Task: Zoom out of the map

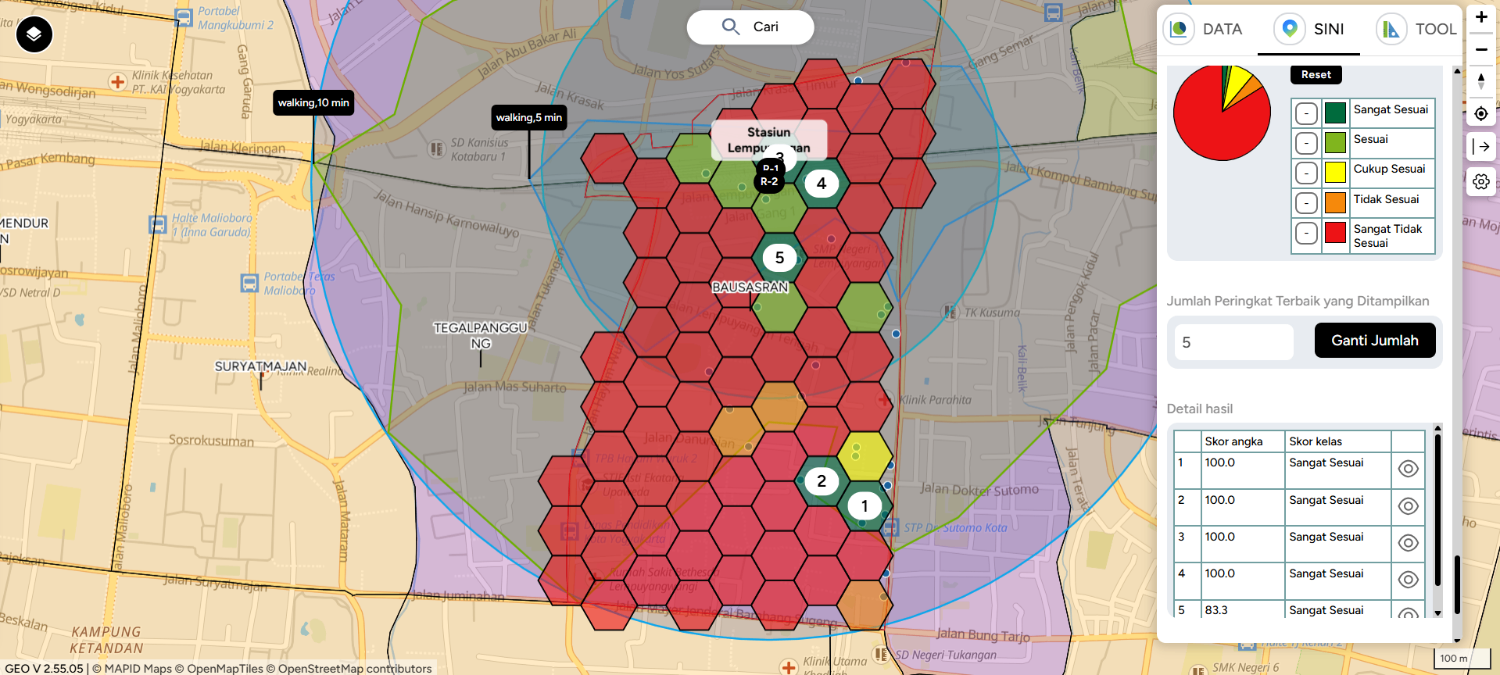Action: [x=1481, y=49]
